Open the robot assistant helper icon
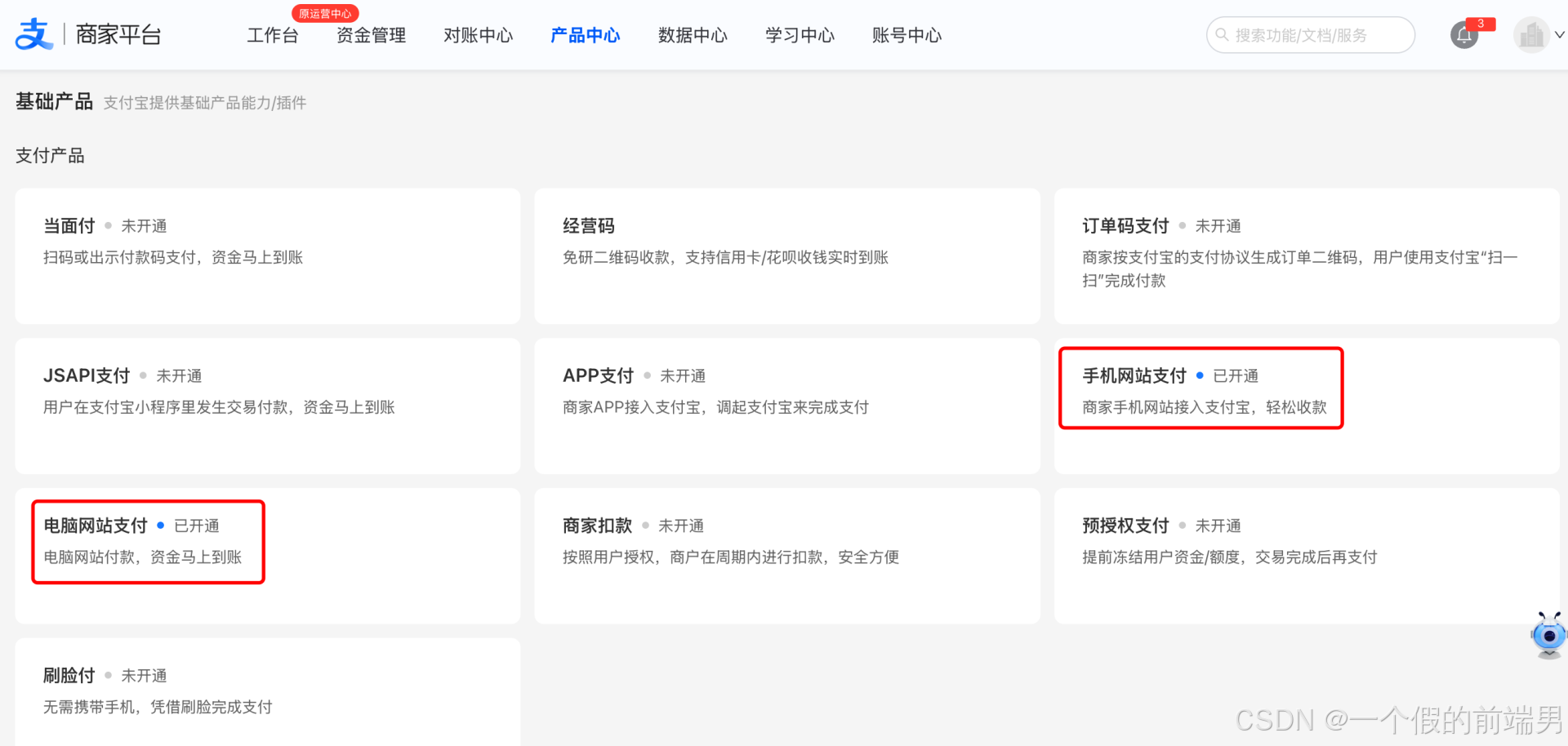The image size is (1568, 746). pos(1548,635)
